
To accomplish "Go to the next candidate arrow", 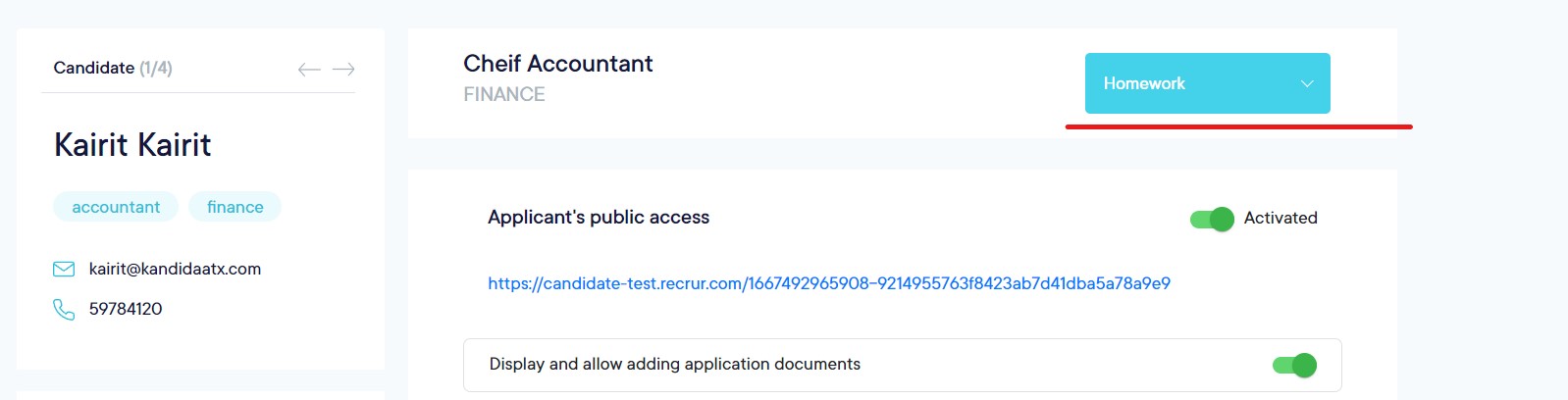I will point(343,69).
